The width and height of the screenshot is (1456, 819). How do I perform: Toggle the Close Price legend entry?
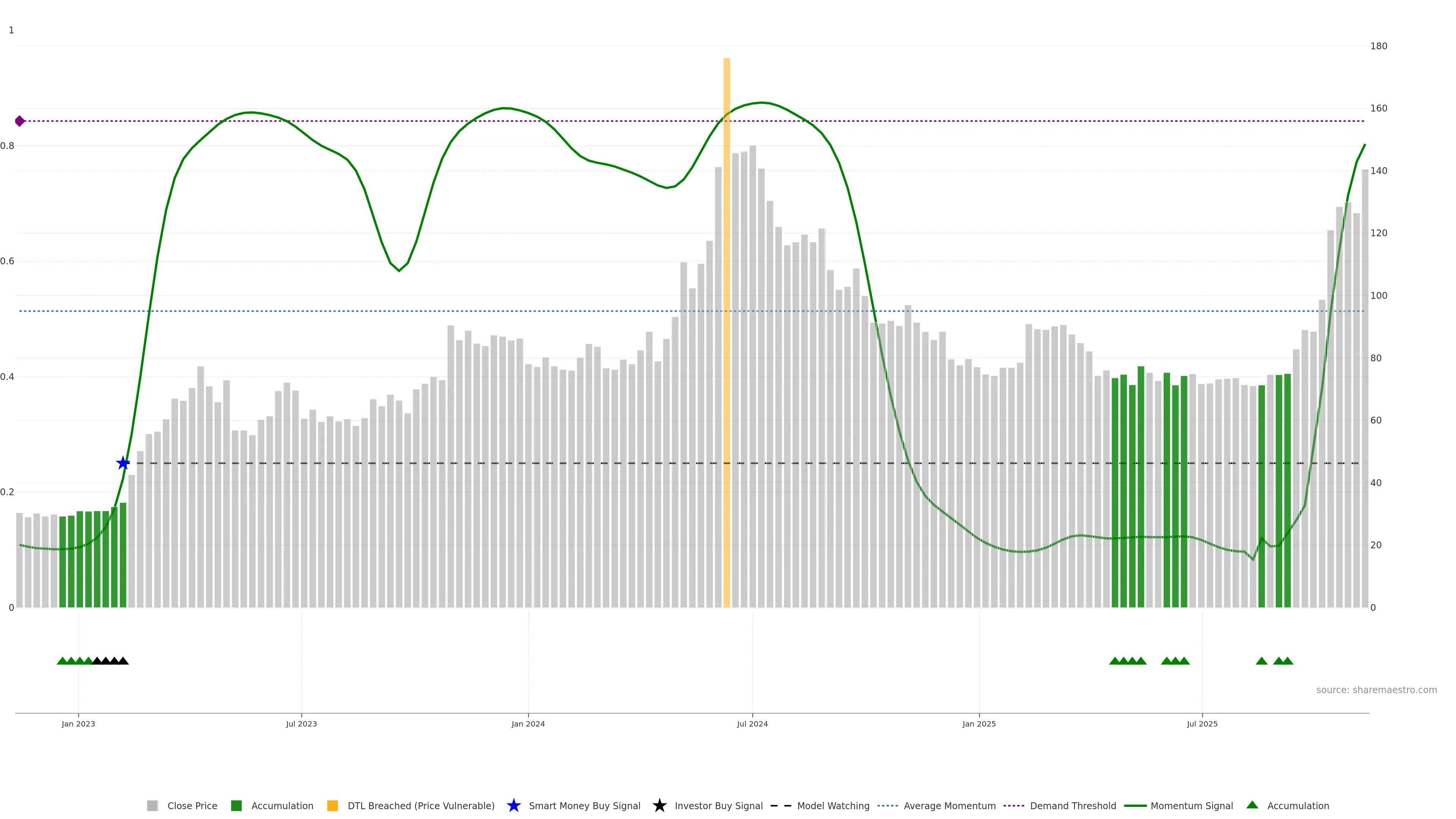click(191, 805)
